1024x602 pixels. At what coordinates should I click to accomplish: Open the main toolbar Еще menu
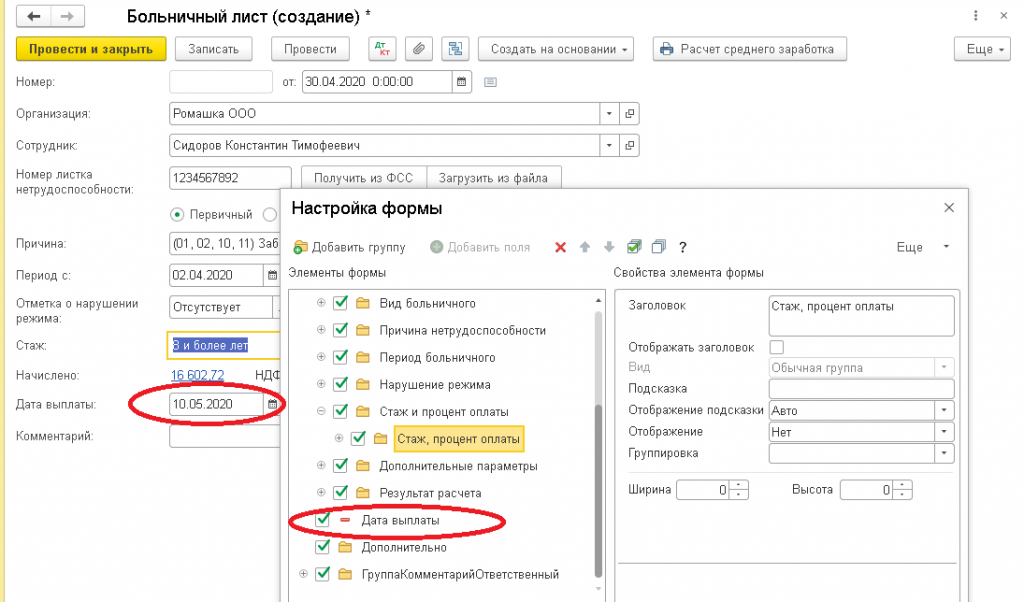point(982,49)
